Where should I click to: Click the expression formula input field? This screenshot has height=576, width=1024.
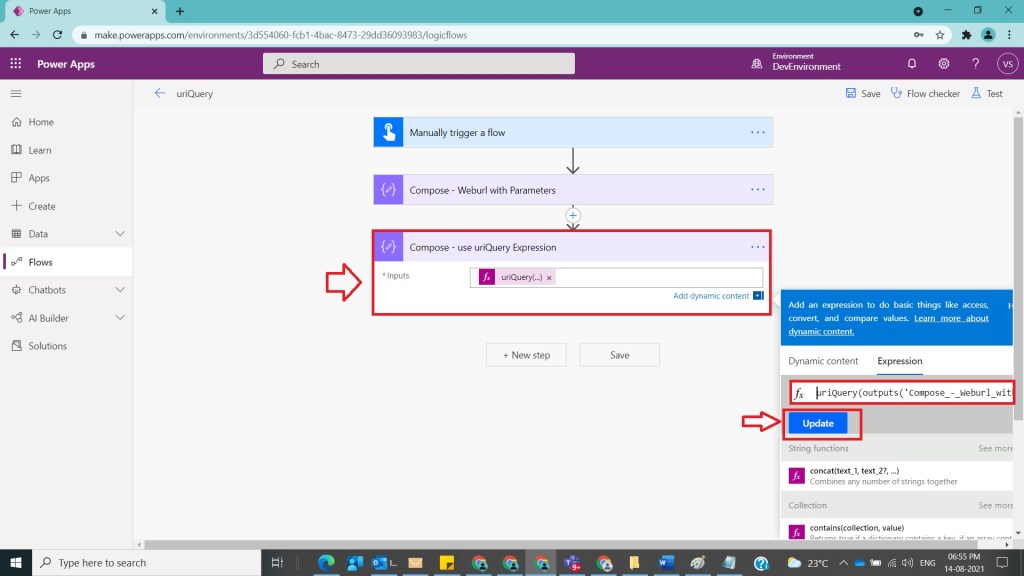910,394
